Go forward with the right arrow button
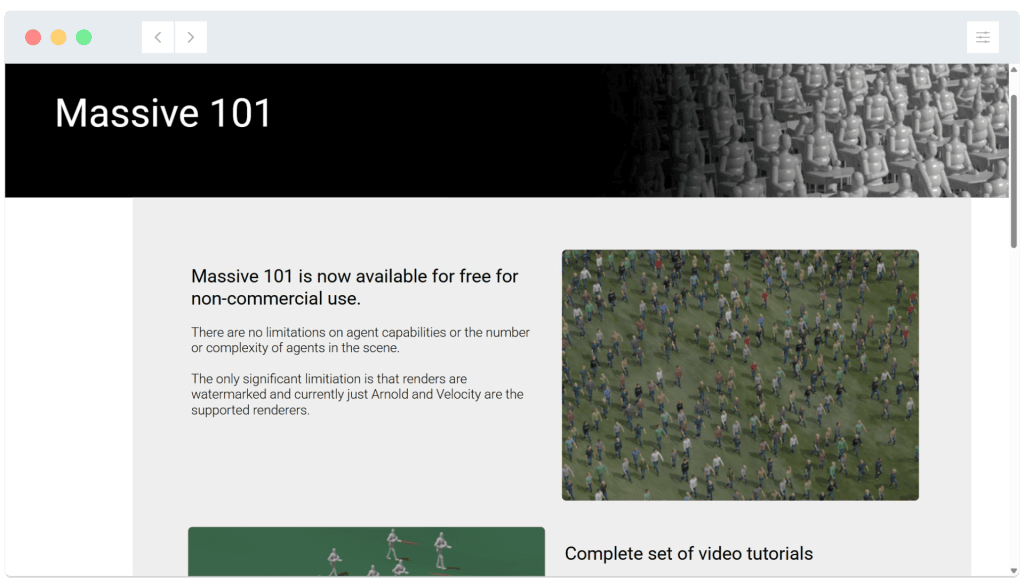This screenshot has width=1024, height=587. (191, 37)
